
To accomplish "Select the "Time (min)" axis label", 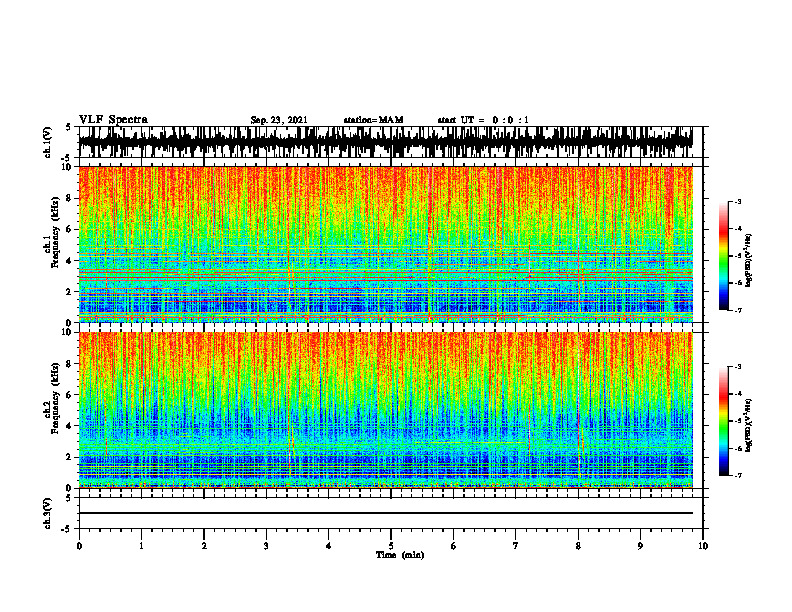I will [400, 555].
